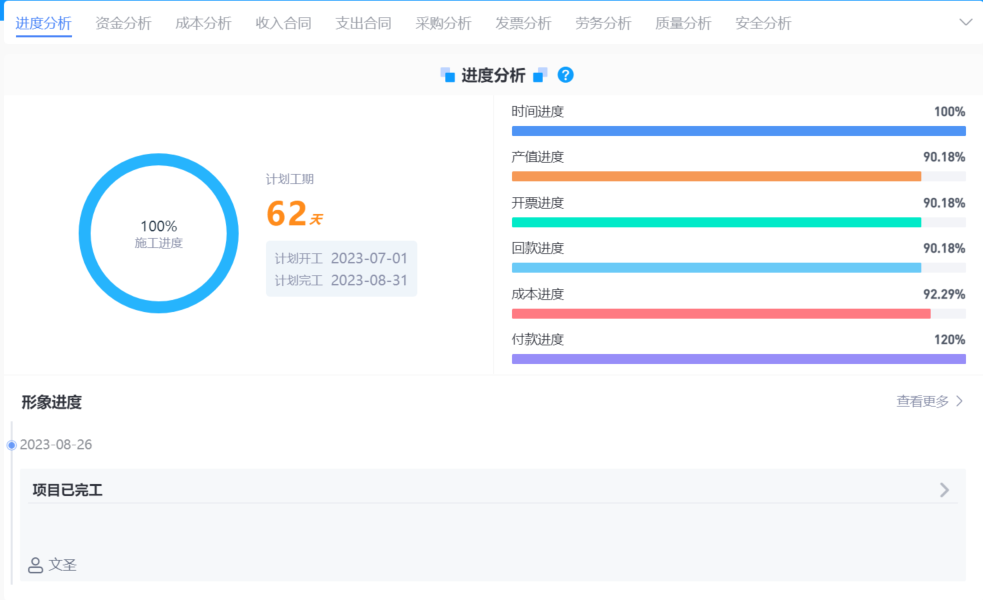Click the circular 100% 施工进度 ring chart
The height and width of the screenshot is (600, 983).
pos(159,232)
